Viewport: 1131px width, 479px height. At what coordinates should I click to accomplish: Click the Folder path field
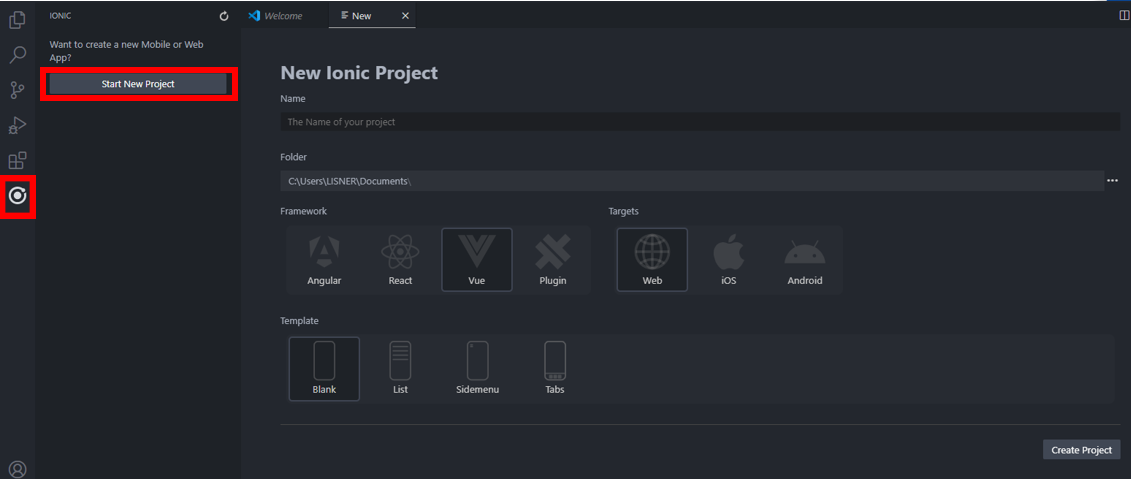(x=692, y=181)
